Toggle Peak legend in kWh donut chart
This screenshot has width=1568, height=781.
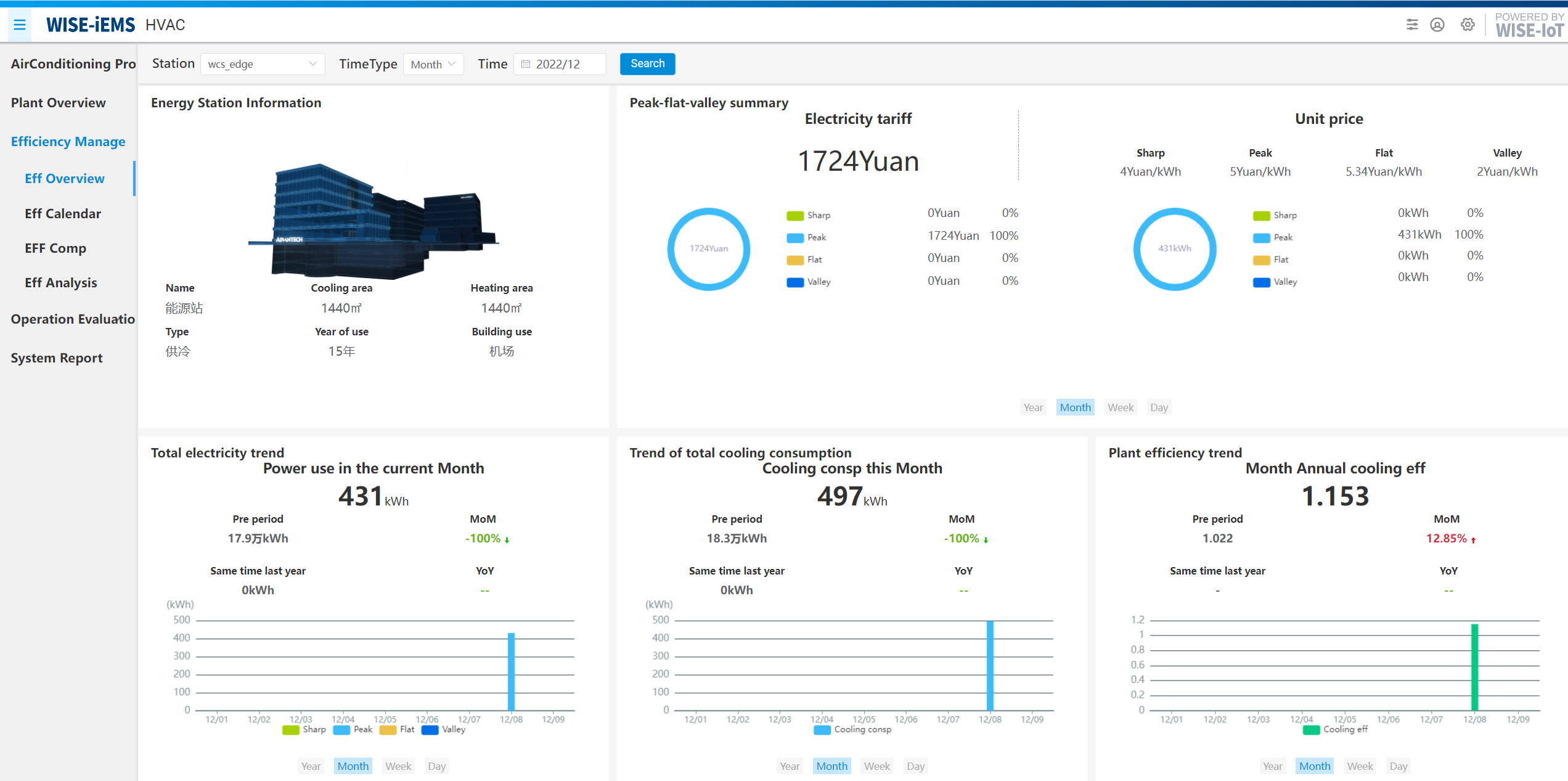(x=1273, y=237)
